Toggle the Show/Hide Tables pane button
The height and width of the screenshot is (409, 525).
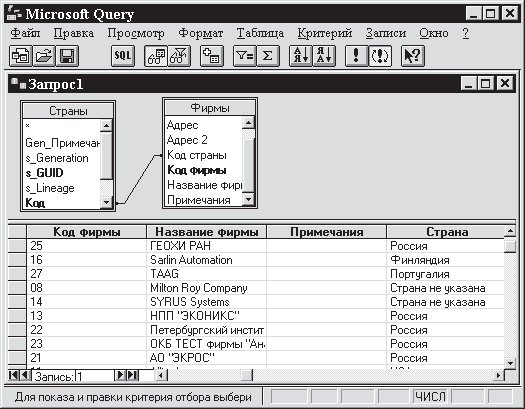click(x=156, y=56)
